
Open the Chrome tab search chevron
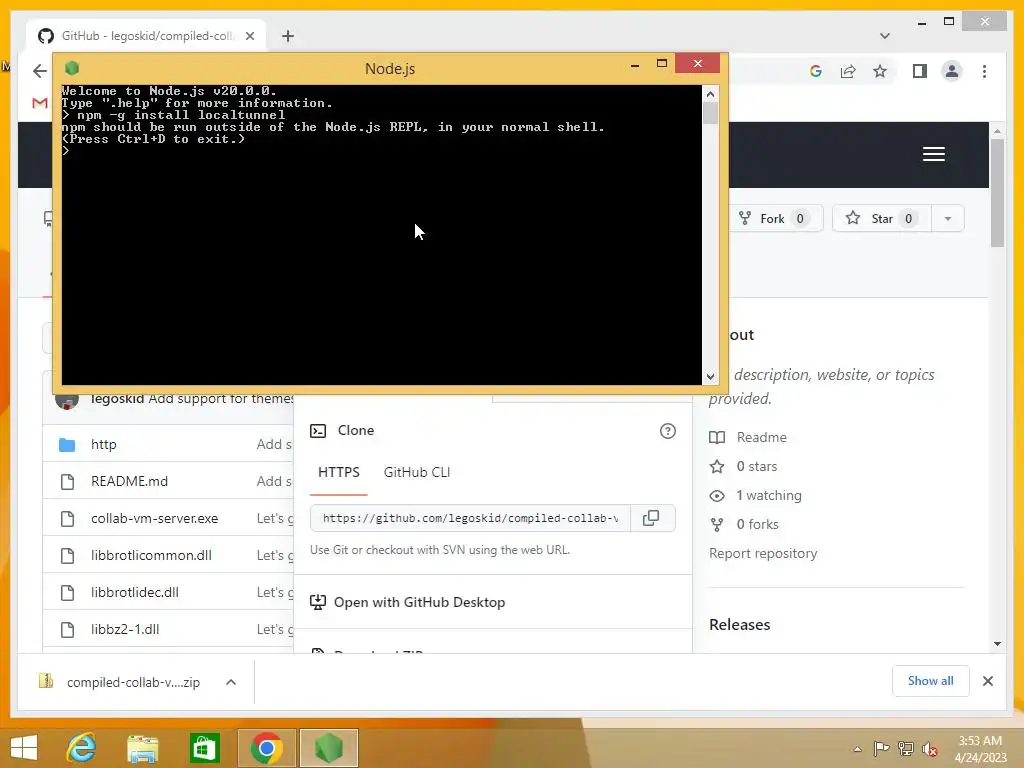click(884, 36)
